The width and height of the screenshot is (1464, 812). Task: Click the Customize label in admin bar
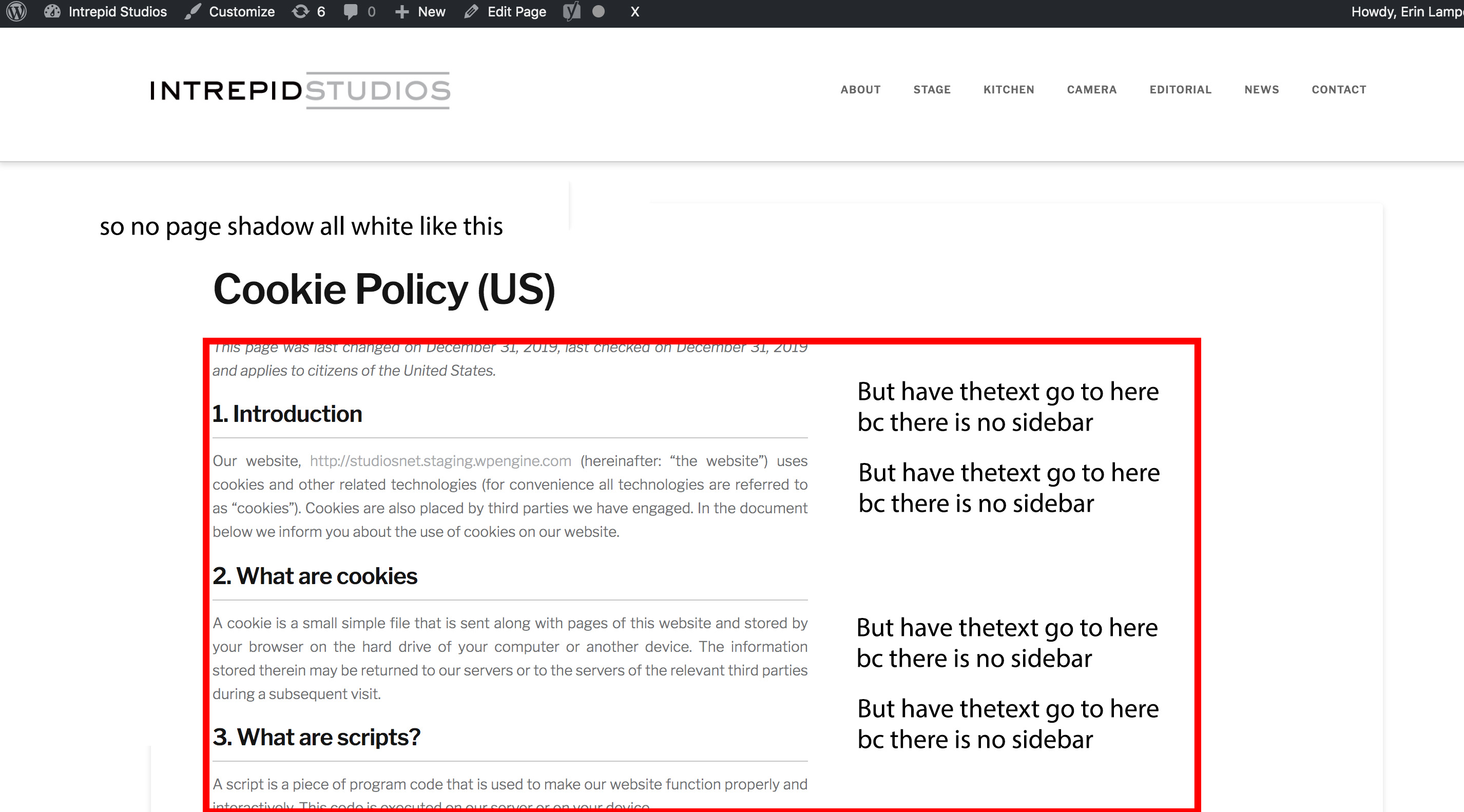tap(242, 12)
